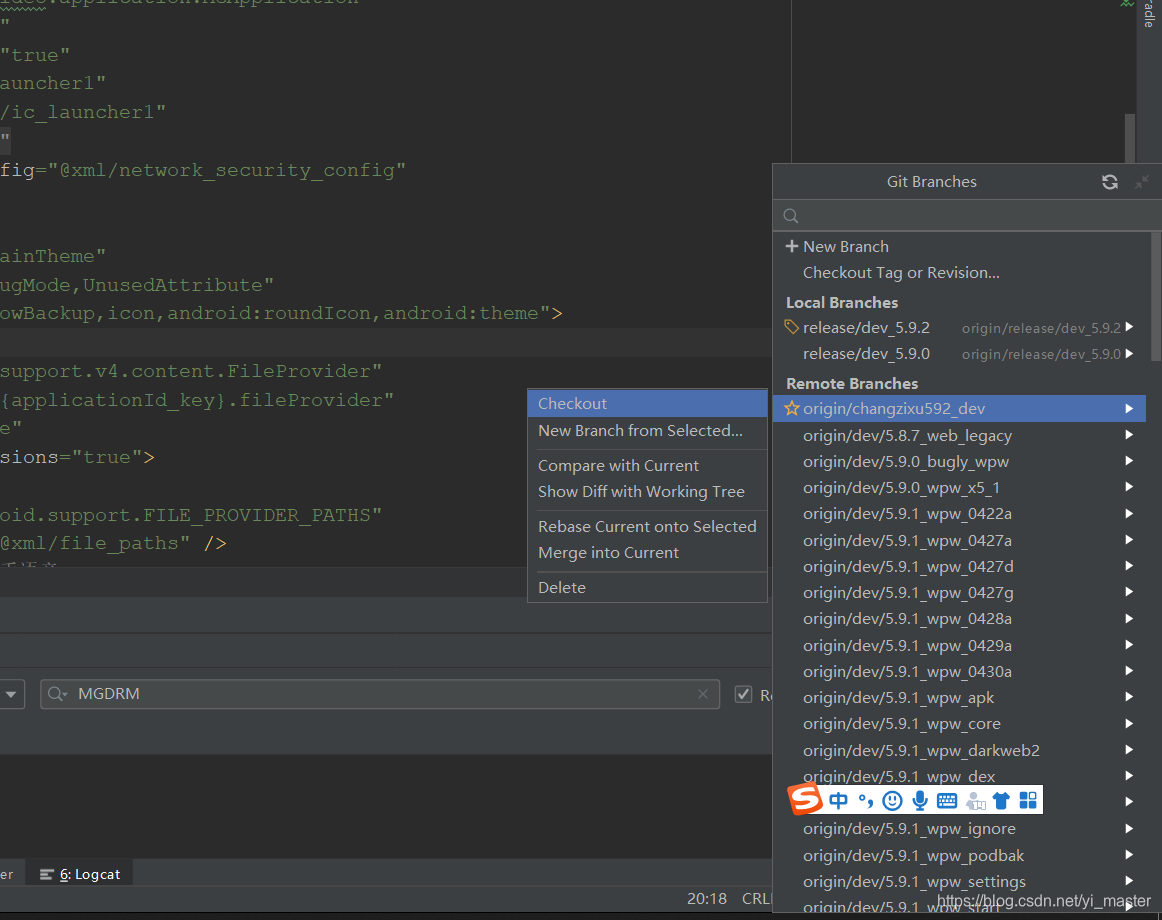Expand origin/dev/5.9.1_wpw_settings submenu arrow
The height and width of the screenshot is (920, 1162).
[1129, 881]
